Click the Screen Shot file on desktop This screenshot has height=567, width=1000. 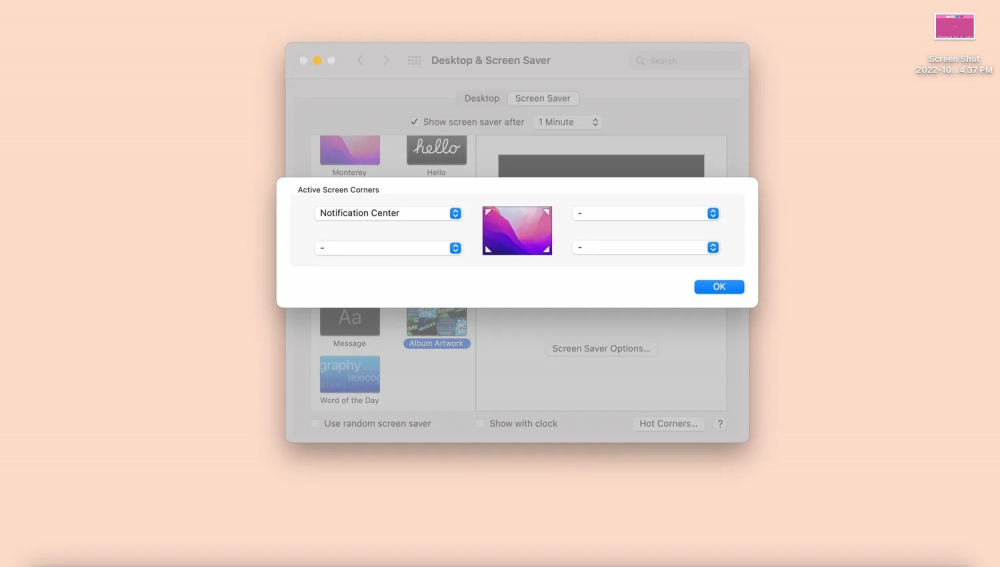(x=954, y=27)
